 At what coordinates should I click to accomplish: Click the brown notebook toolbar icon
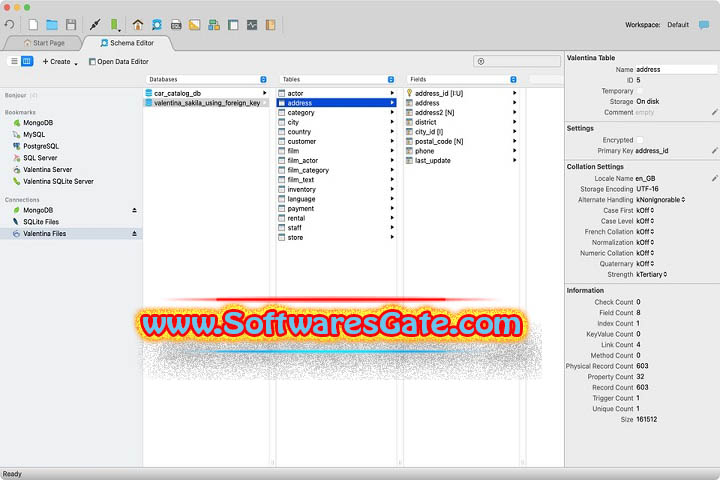point(270,24)
